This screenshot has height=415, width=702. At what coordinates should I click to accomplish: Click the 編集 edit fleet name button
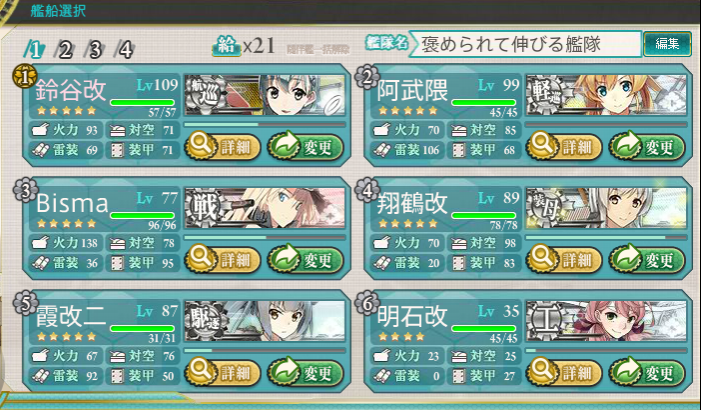[667, 44]
